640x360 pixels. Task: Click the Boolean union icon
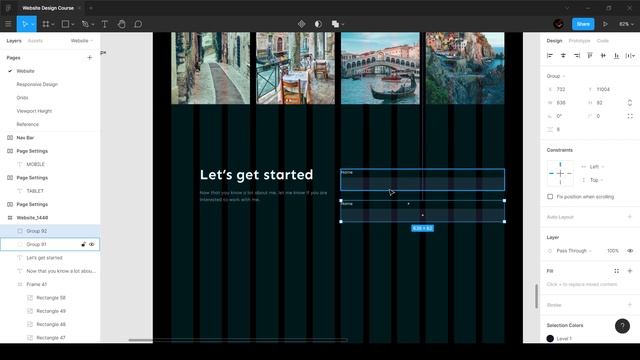(335, 24)
